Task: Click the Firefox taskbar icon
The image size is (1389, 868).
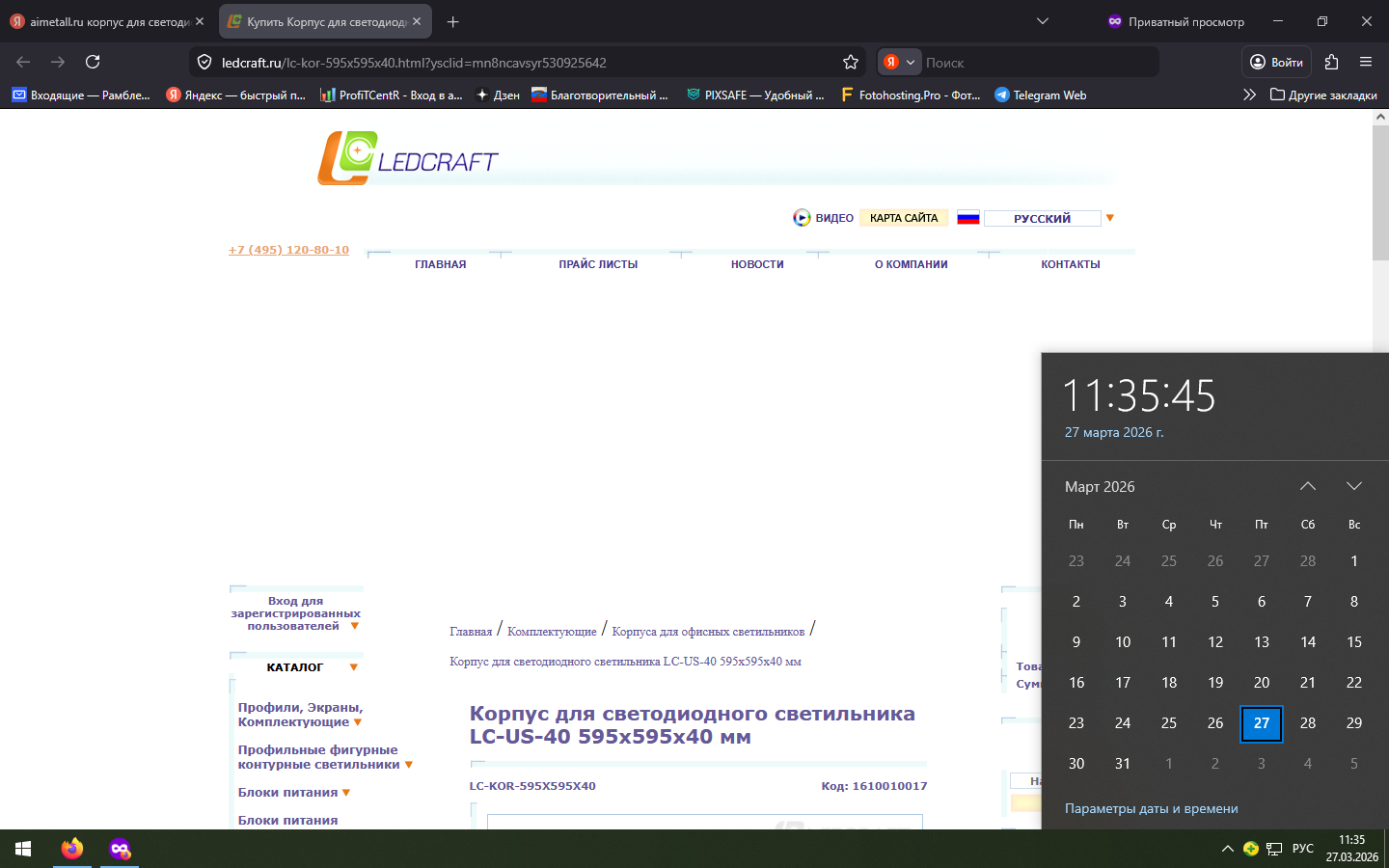Action: 72,849
